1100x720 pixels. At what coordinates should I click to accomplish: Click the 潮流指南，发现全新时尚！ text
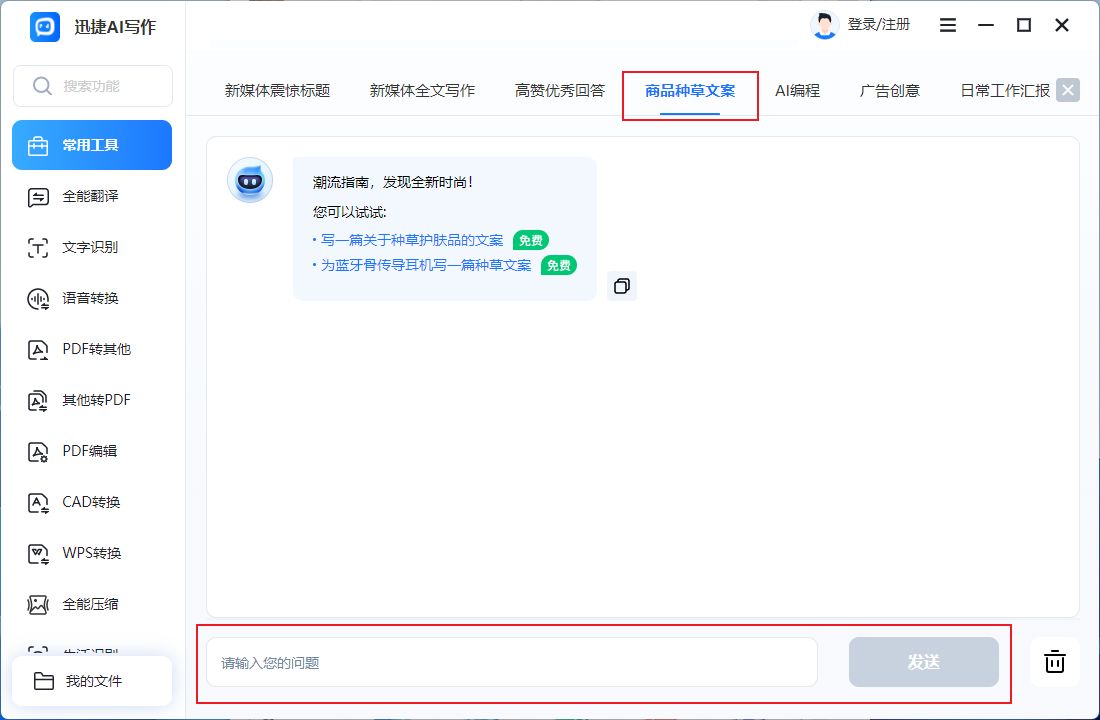click(x=393, y=182)
